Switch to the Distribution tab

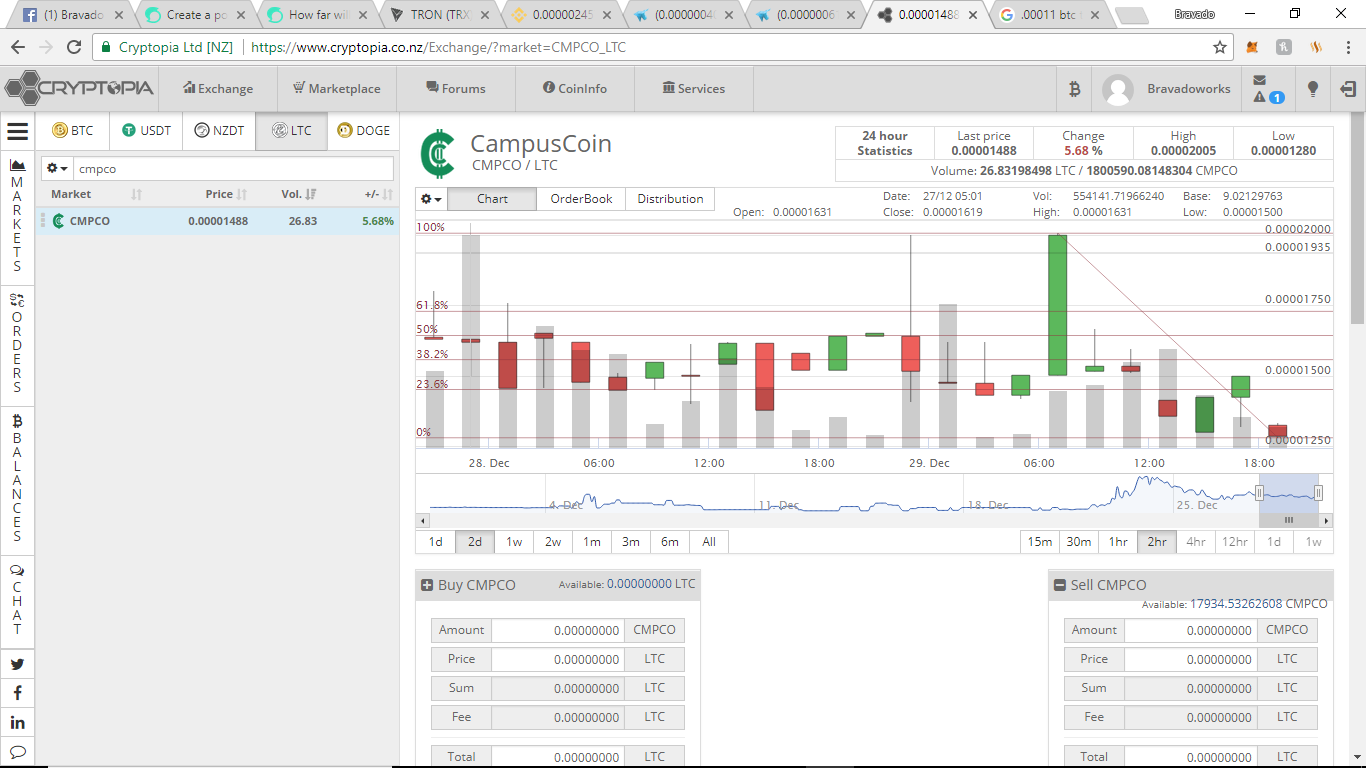(671, 199)
